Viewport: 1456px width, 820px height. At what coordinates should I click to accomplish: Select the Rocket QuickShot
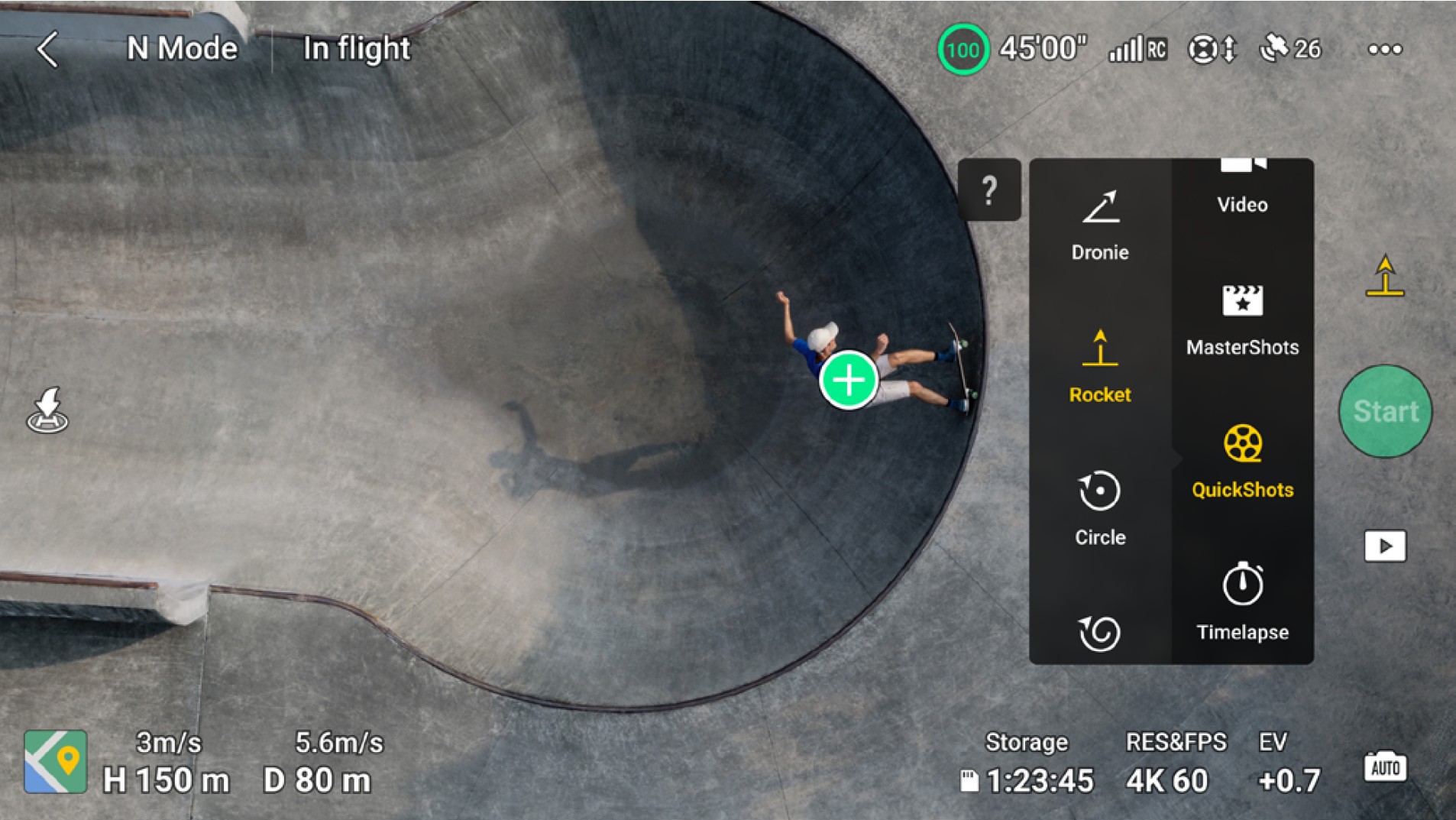1100,368
